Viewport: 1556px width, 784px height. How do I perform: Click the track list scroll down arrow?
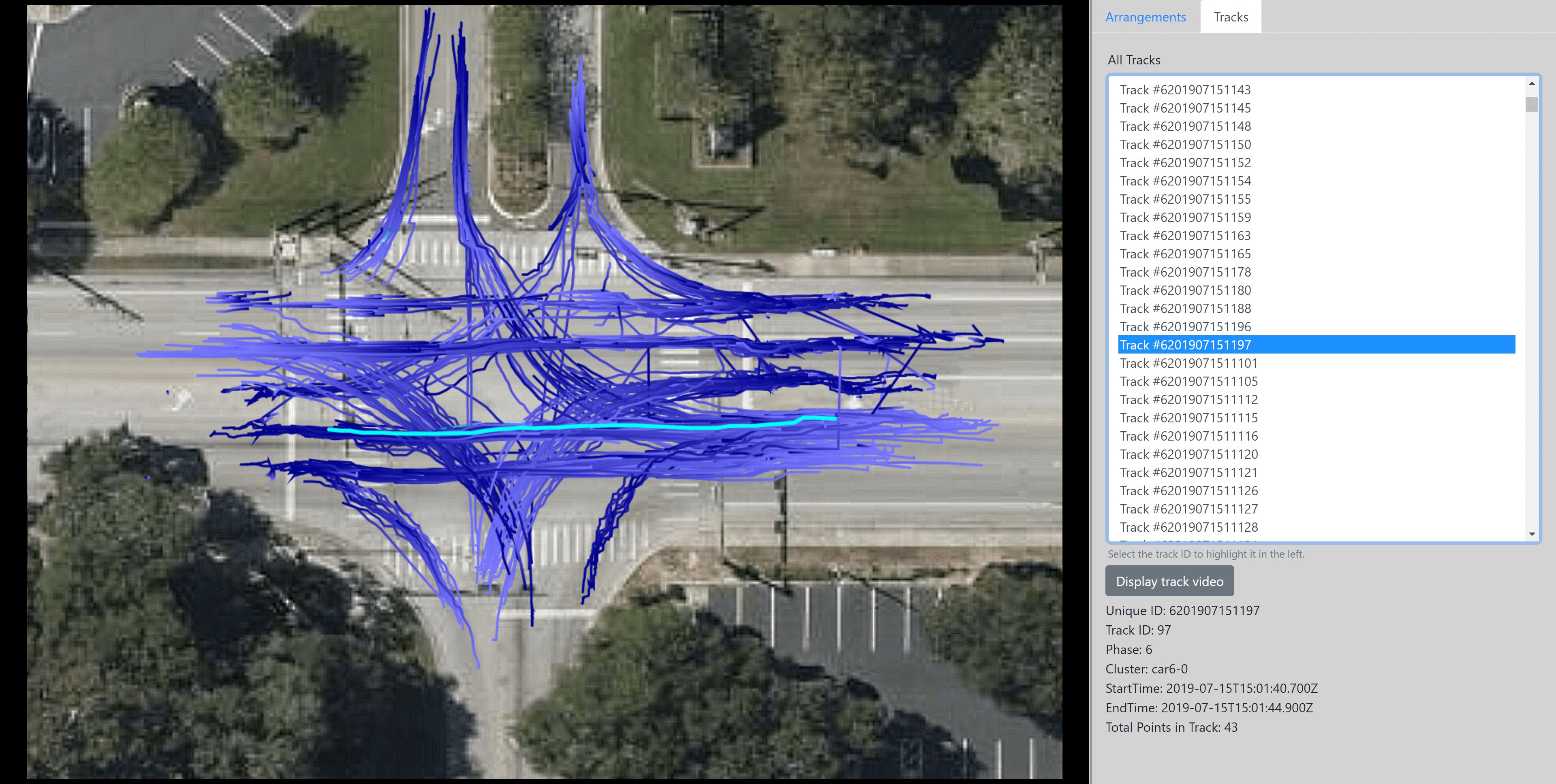pos(1531,534)
